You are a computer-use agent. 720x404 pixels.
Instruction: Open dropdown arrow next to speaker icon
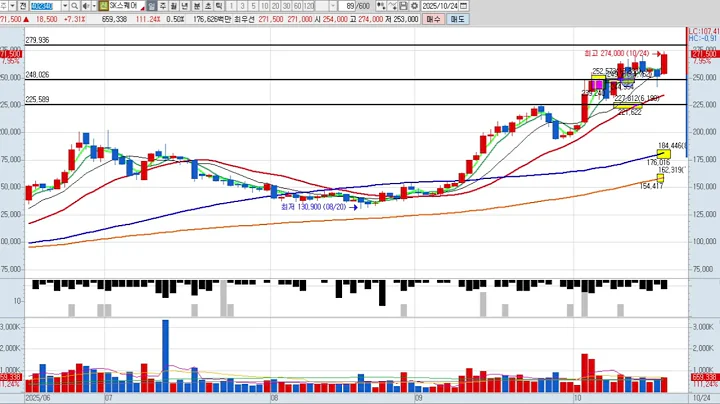(x=94, y=6)
